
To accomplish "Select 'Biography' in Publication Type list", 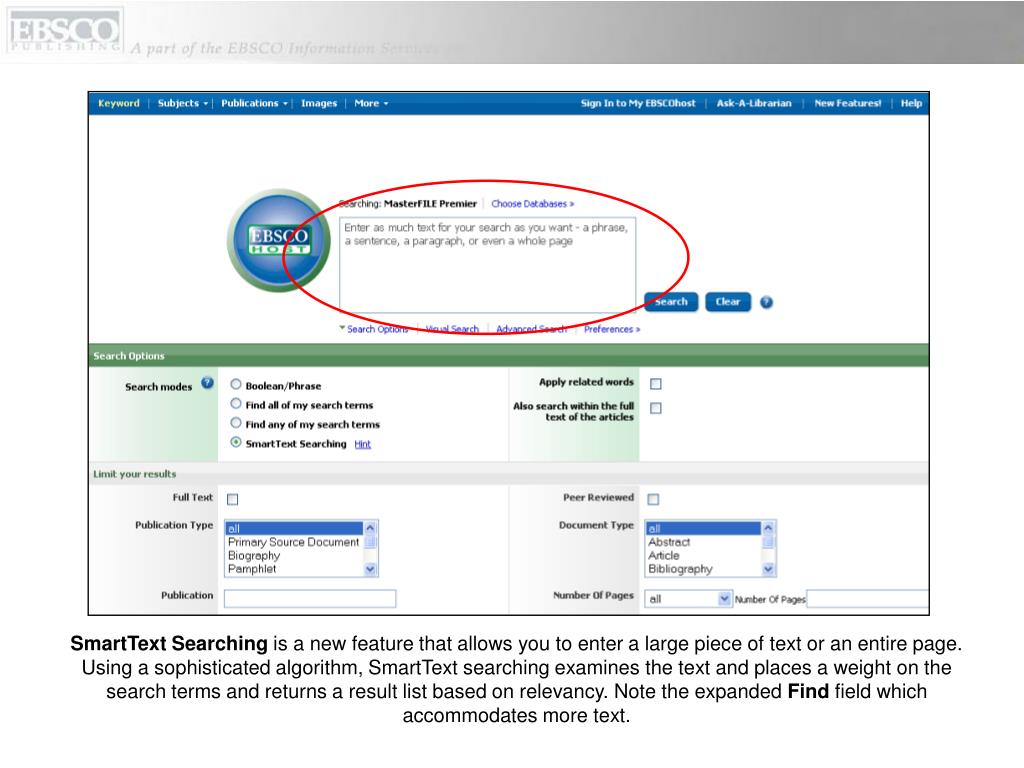I will [294, 556].
